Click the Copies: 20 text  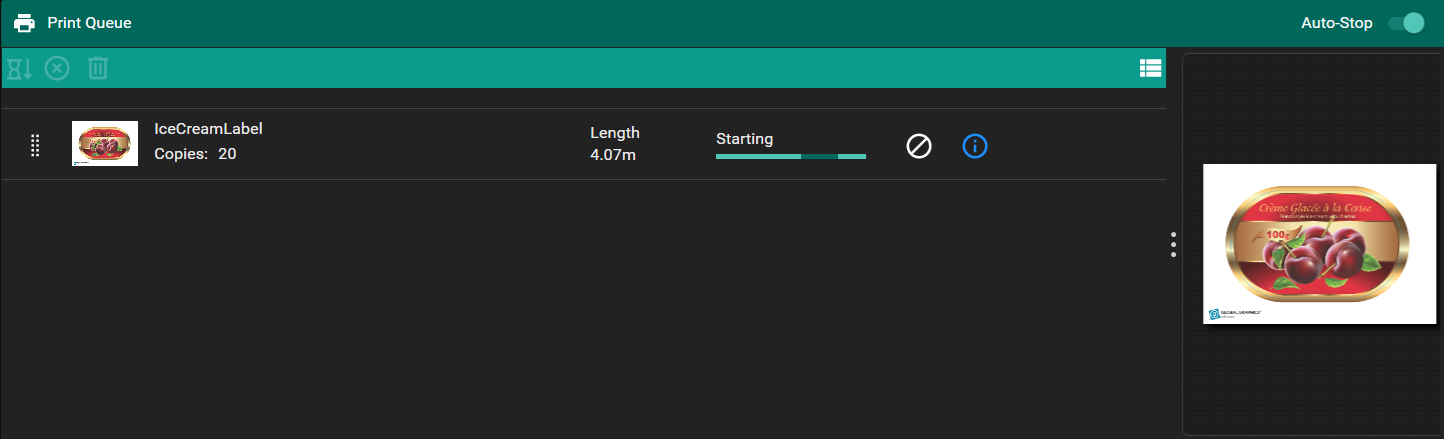pyautogui.click(x=195, y=154)
